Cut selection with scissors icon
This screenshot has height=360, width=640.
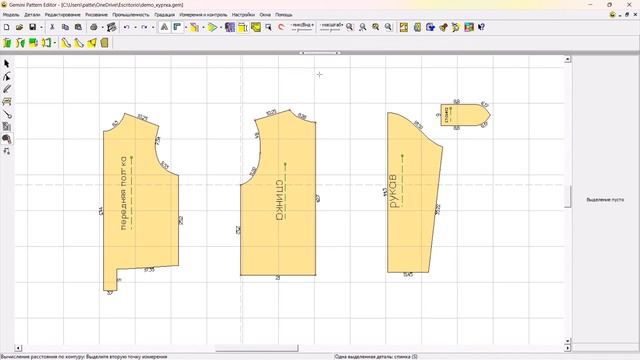click(52, 27)
